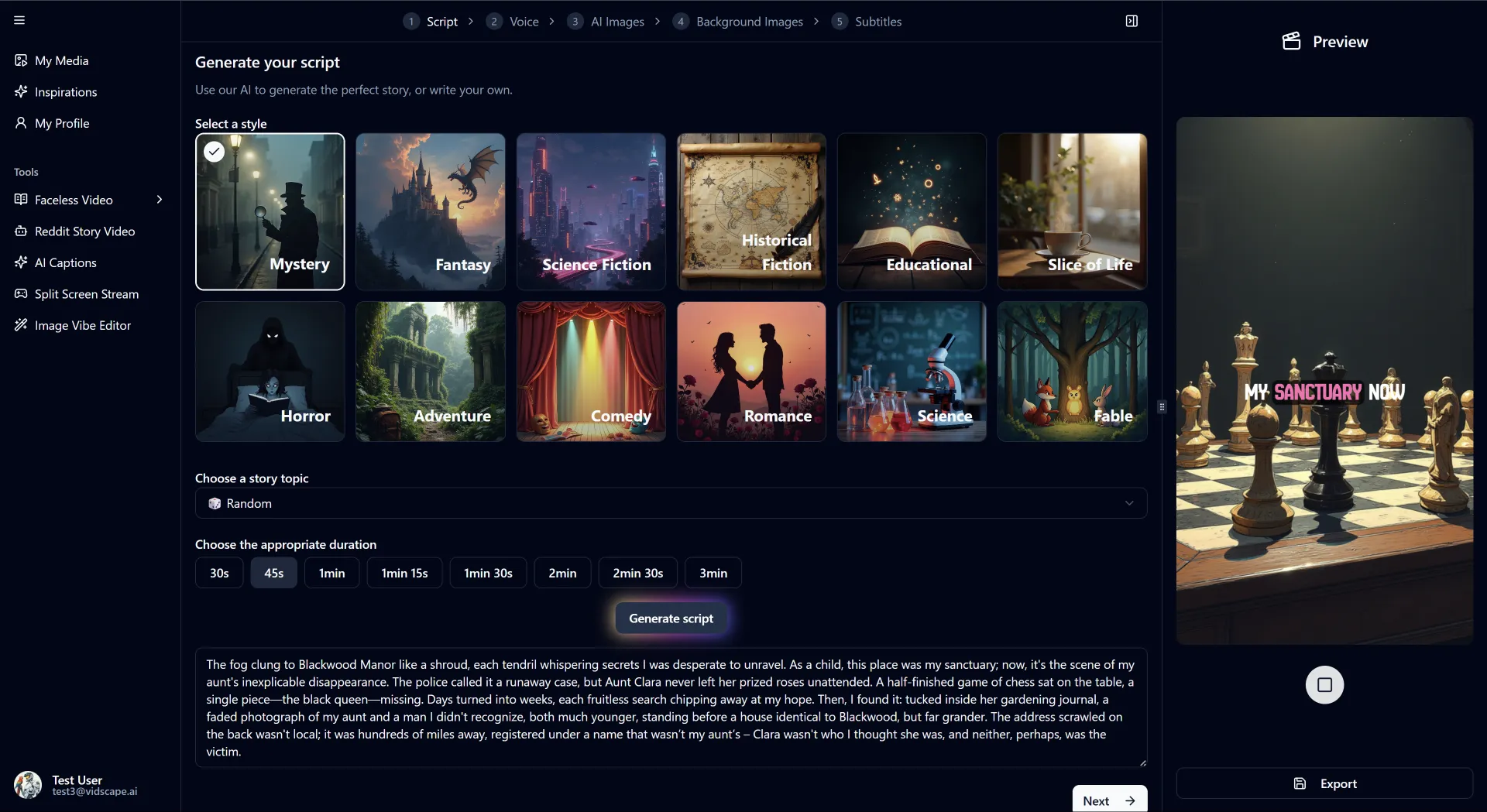
Task: Click the hamburger menu icon
Action: pos(19,21)
